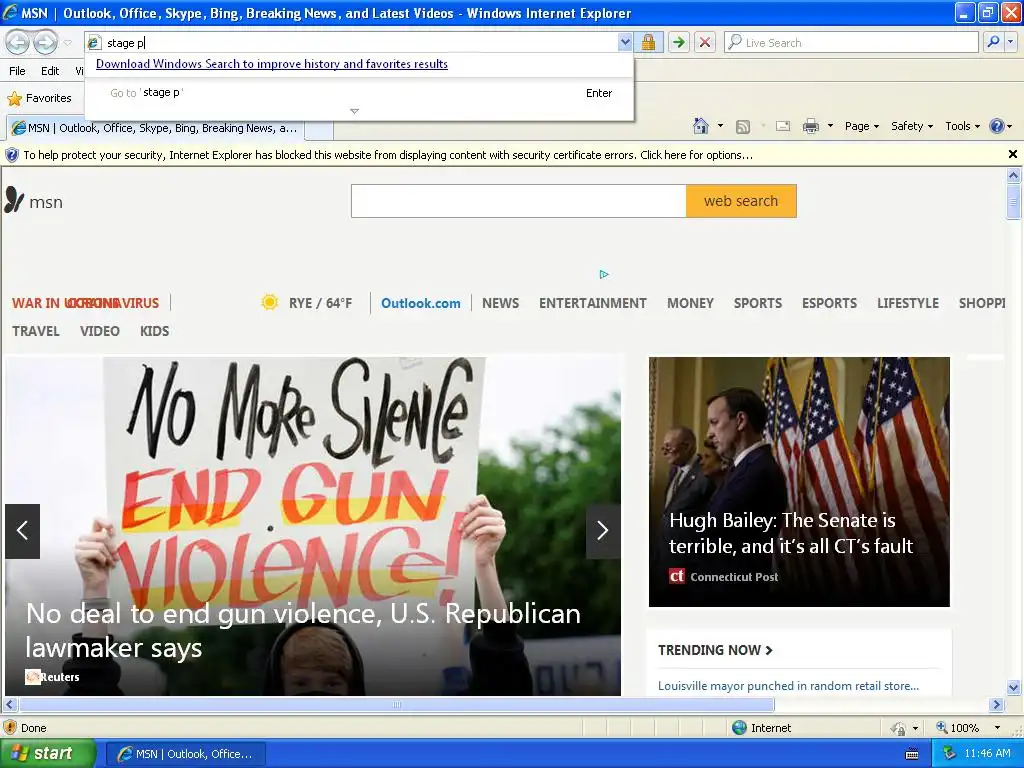
Task: Click horizontal scrollbar right arrow
Action: [x=996, y=705]
